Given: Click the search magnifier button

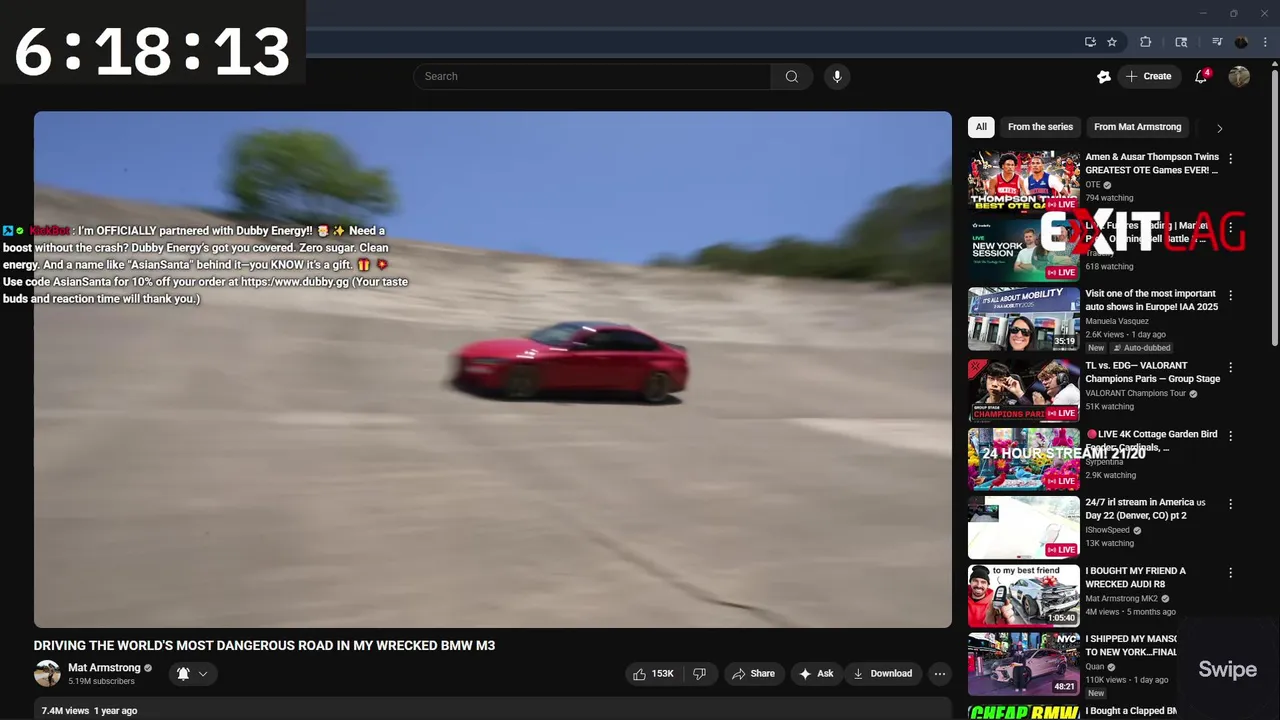Looking at the screenshot, I should click(792, 76).
